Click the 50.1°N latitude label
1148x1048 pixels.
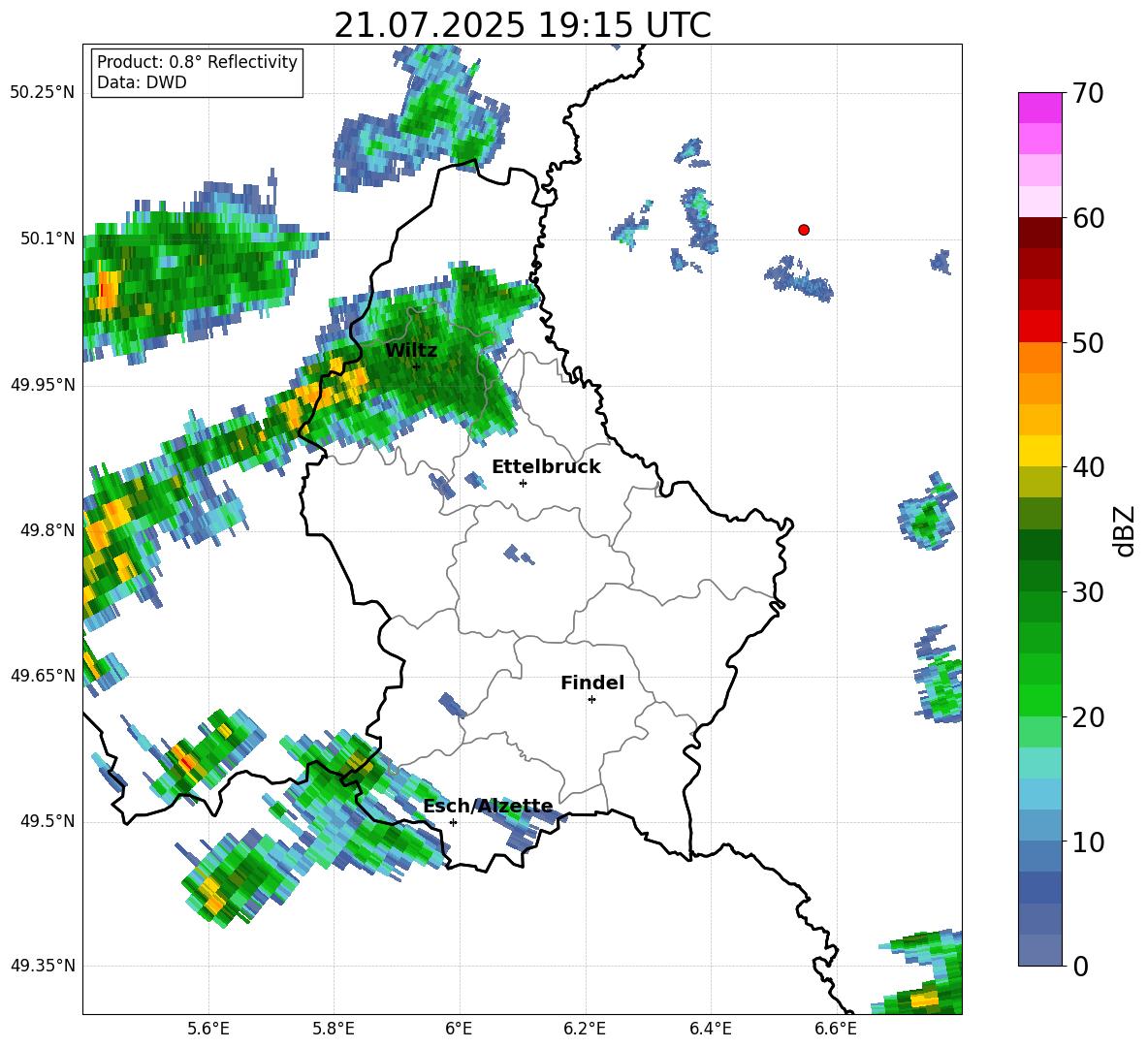[x=47, y=238]
